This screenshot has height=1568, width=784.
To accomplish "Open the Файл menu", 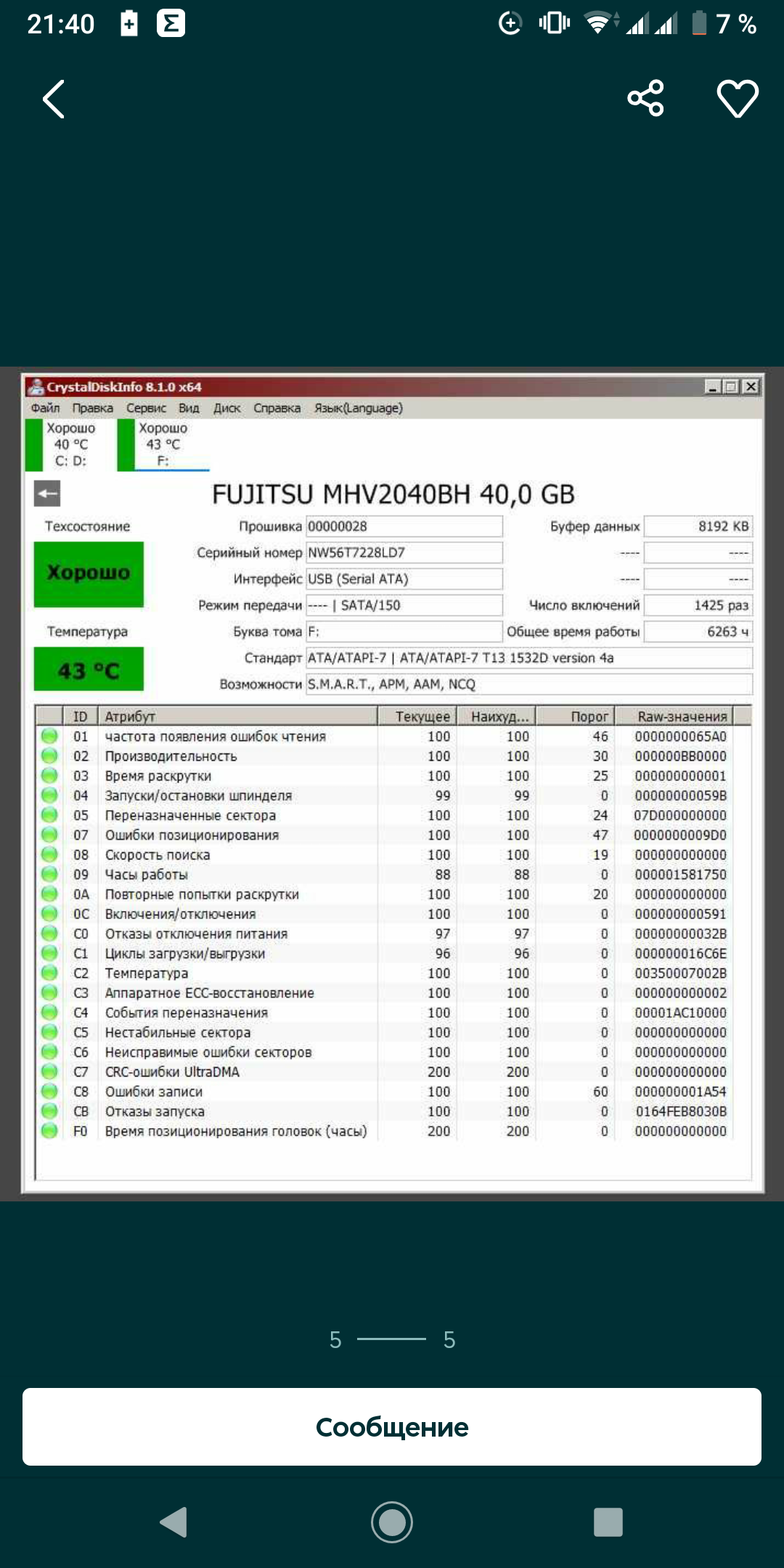I will pyautogui.click(x=45, y=408).
